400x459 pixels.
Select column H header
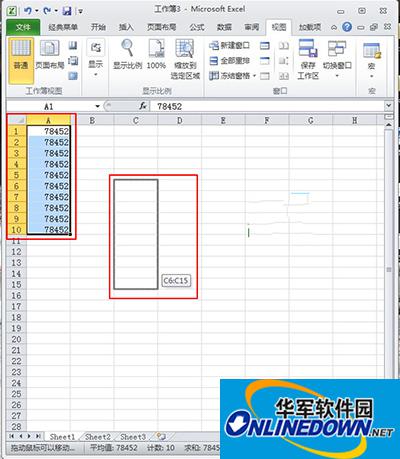354,120
